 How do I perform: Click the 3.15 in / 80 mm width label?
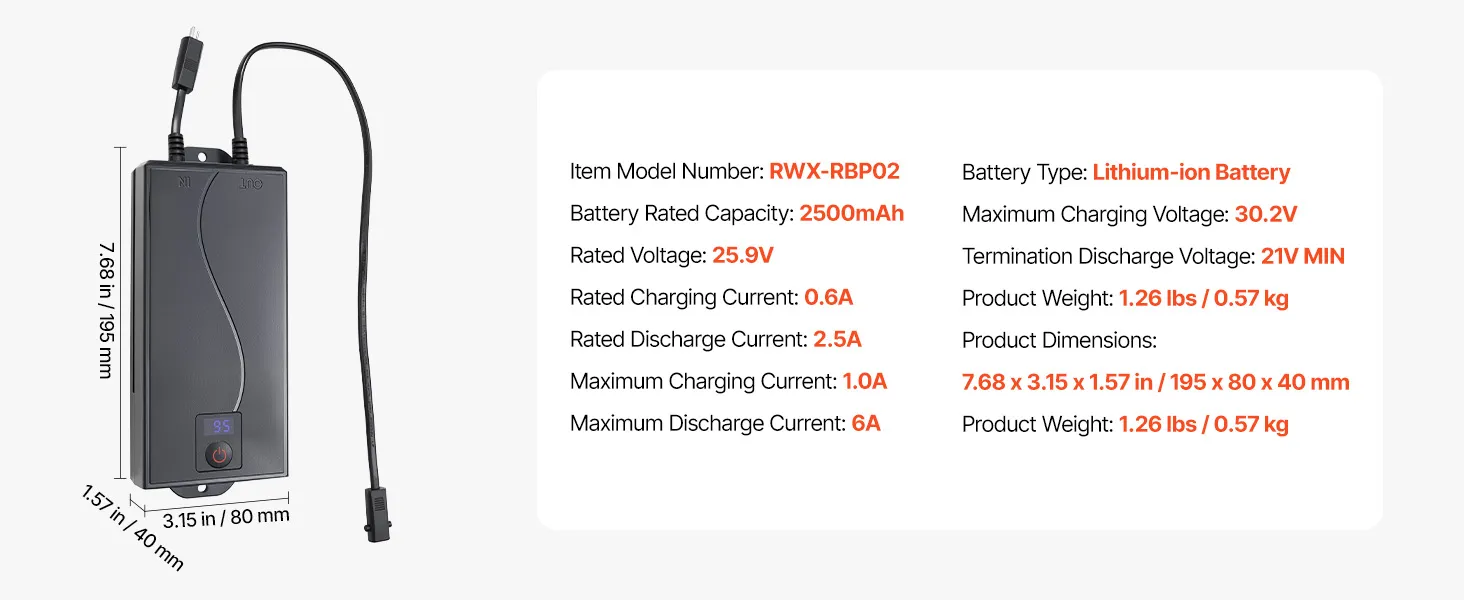click(226, 520)
